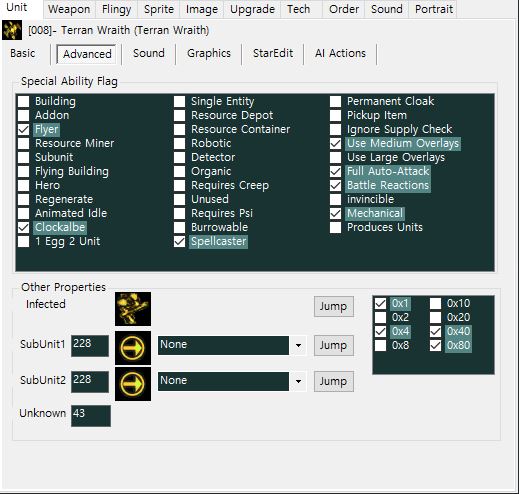Viewport: 519px width, 494px height.
Task: Click the SubUnit2 arrow icon
Action: 133,384
